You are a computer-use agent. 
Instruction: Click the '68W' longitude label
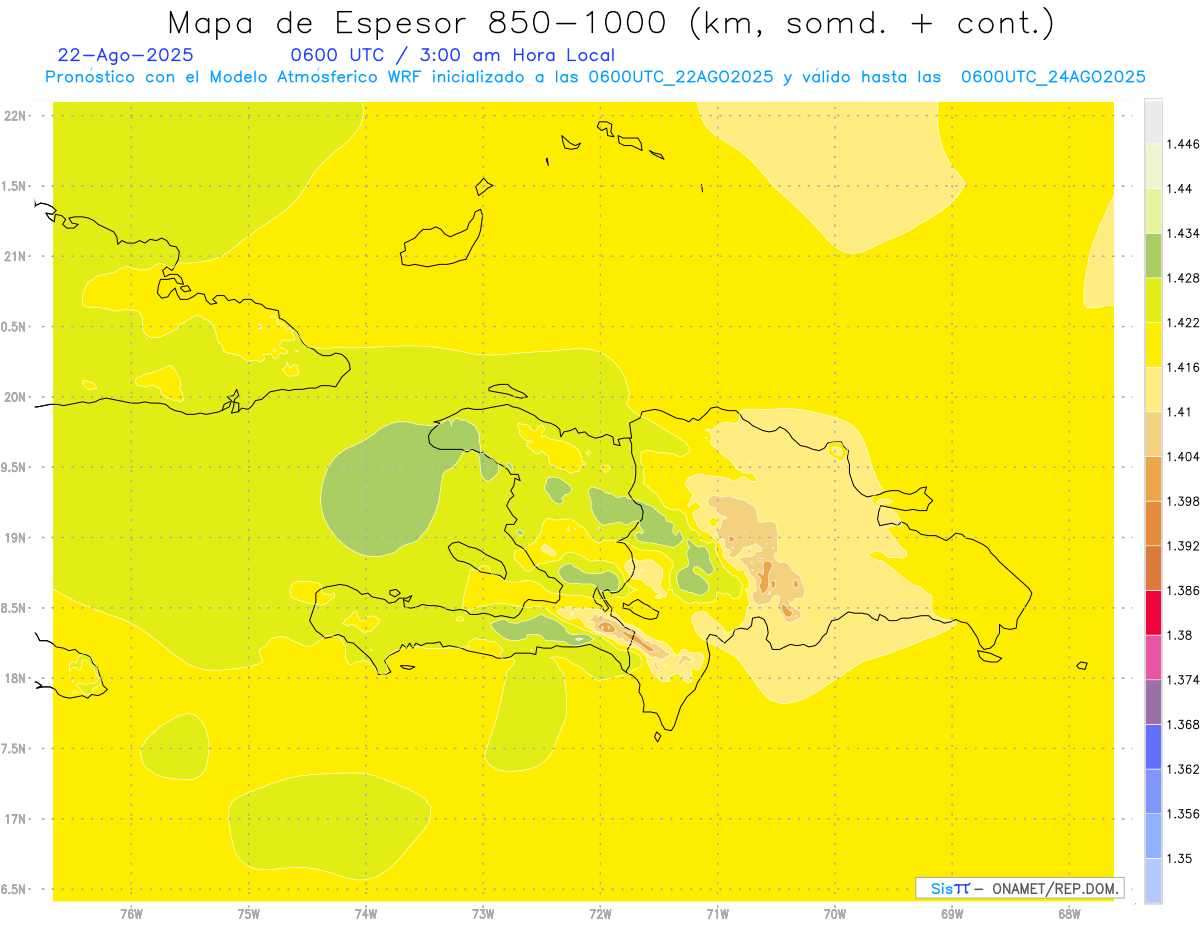pyautogui.click(x=1069, y=914)
